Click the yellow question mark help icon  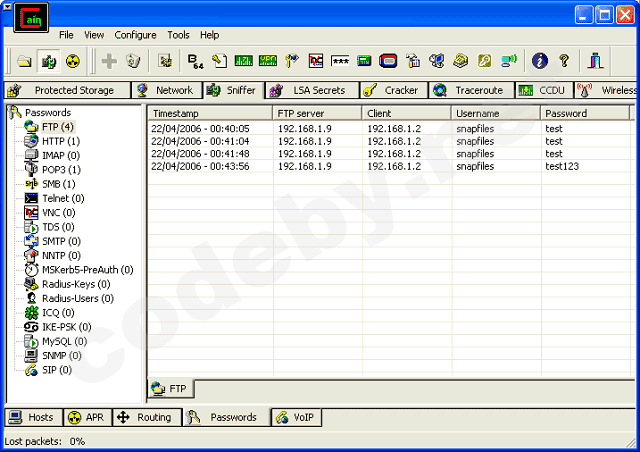563,61
